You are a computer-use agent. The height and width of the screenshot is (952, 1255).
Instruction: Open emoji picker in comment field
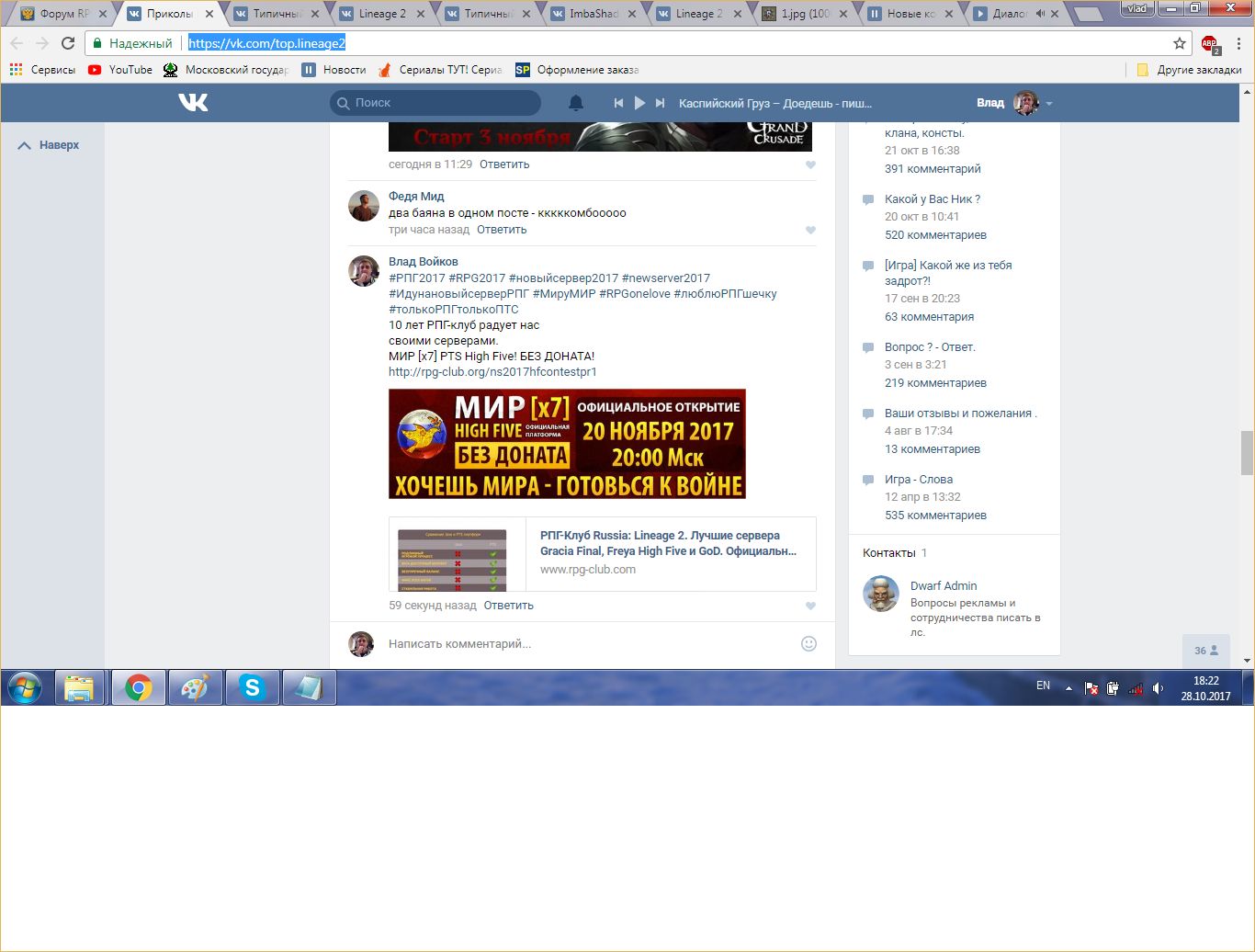tap(808, 644)
